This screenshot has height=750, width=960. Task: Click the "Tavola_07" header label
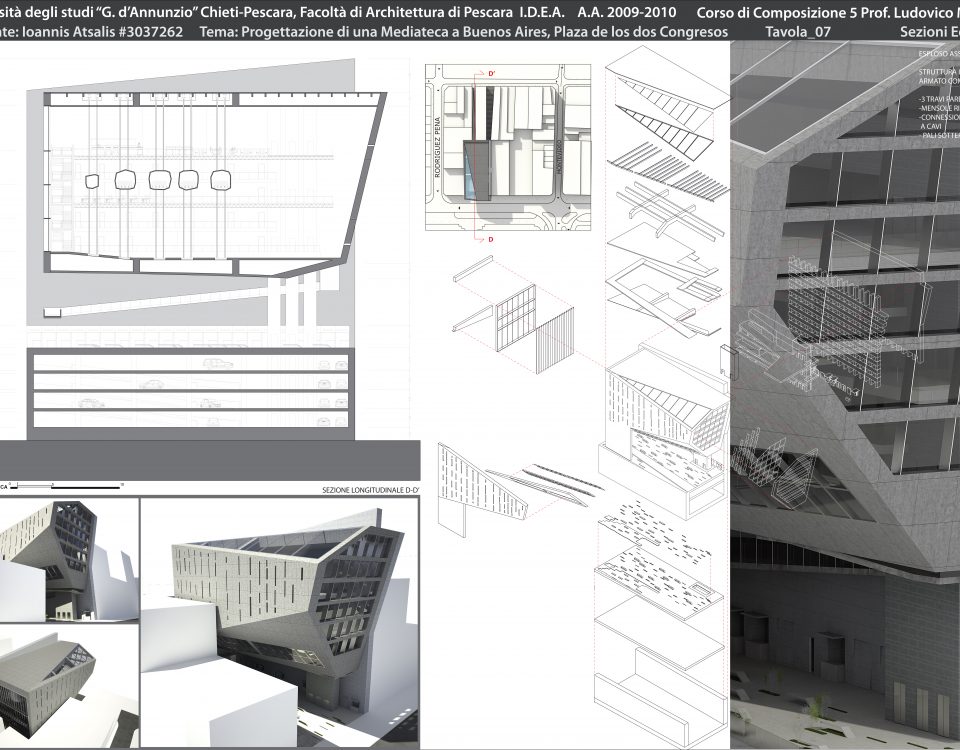(x=792, y=32)
